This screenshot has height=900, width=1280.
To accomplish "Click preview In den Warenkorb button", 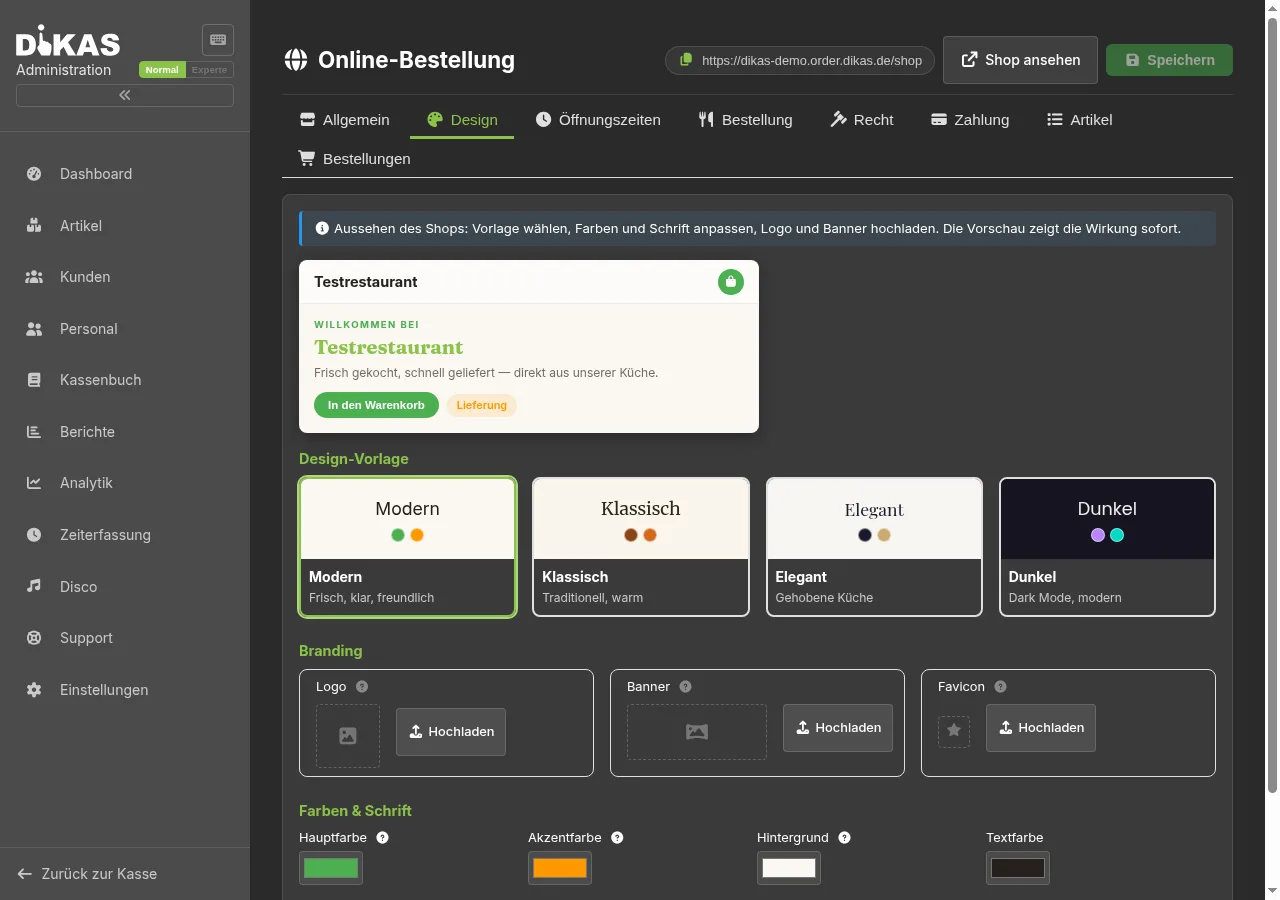I will [x=376, y=405].
